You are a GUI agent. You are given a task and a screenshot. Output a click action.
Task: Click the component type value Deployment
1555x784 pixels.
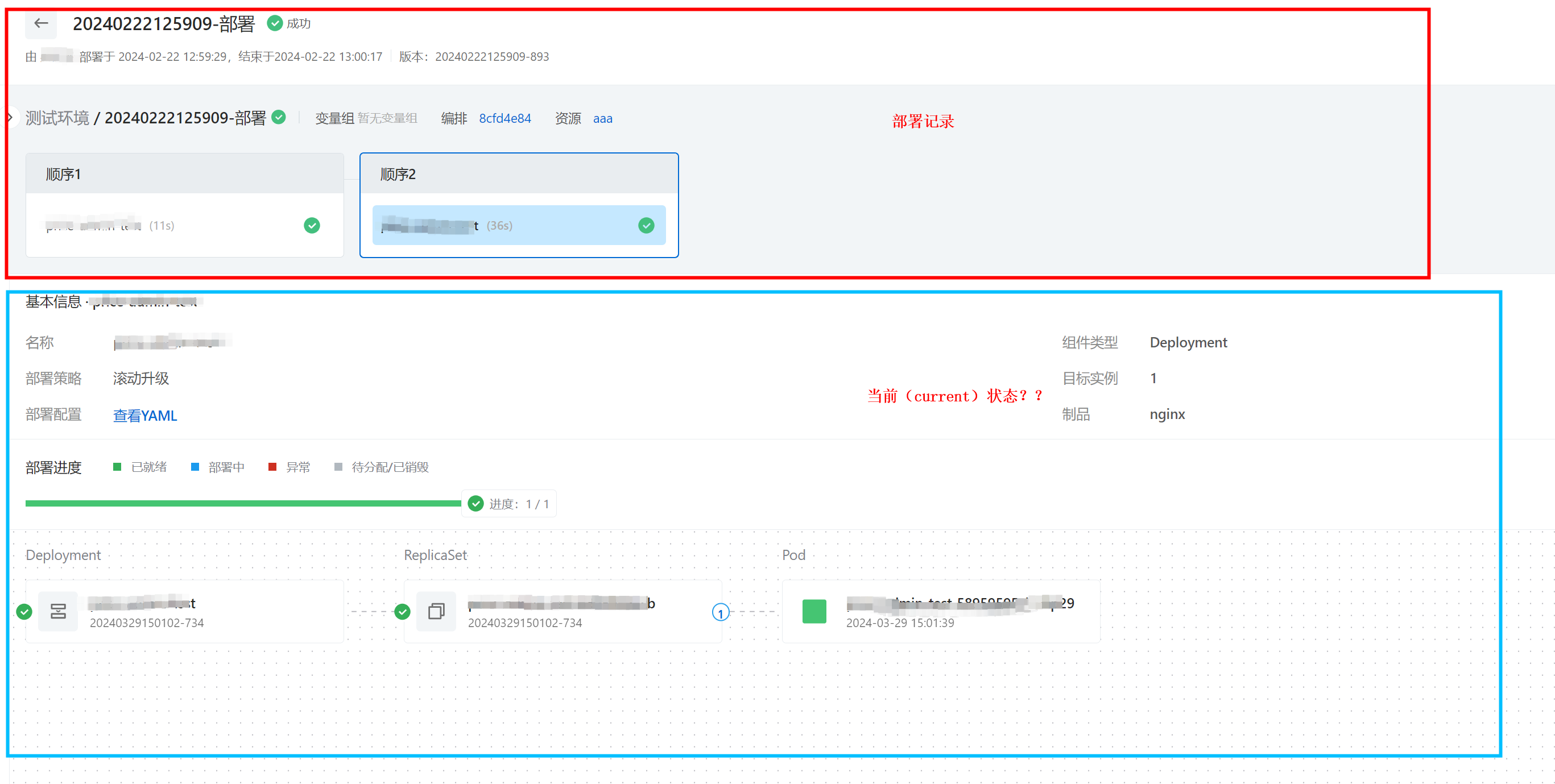1188,343
